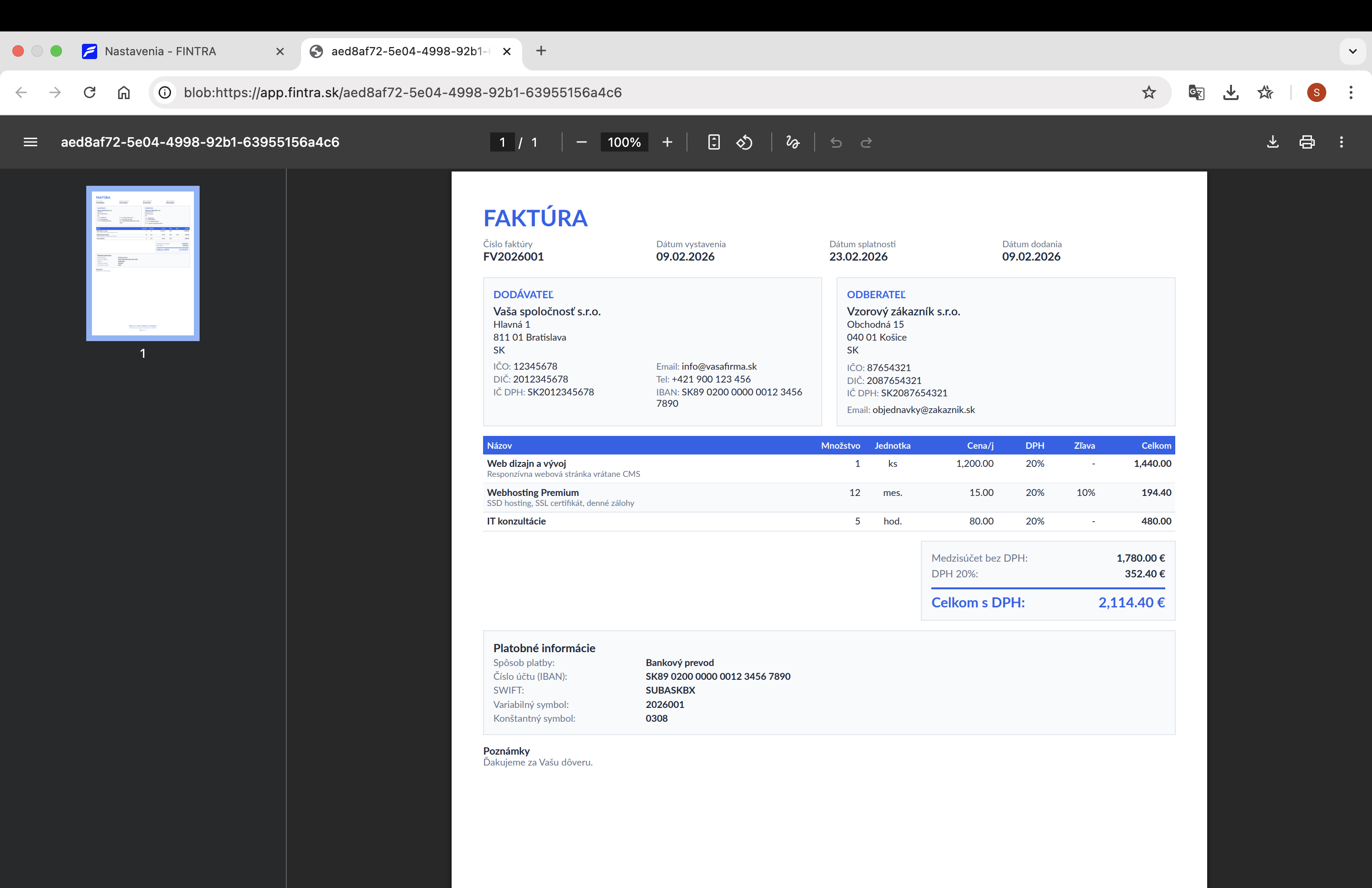Click the undo icon in PDF toolbar
The width and height of the screenshot is (1372, 888).
coord(836,142)
